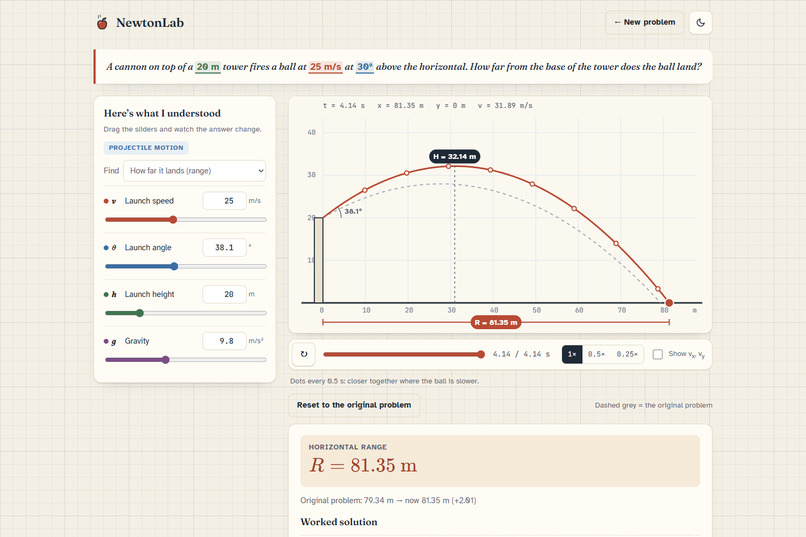Click the green Launch height slider handle
This screenshot has height=537, width=806.
140,313
